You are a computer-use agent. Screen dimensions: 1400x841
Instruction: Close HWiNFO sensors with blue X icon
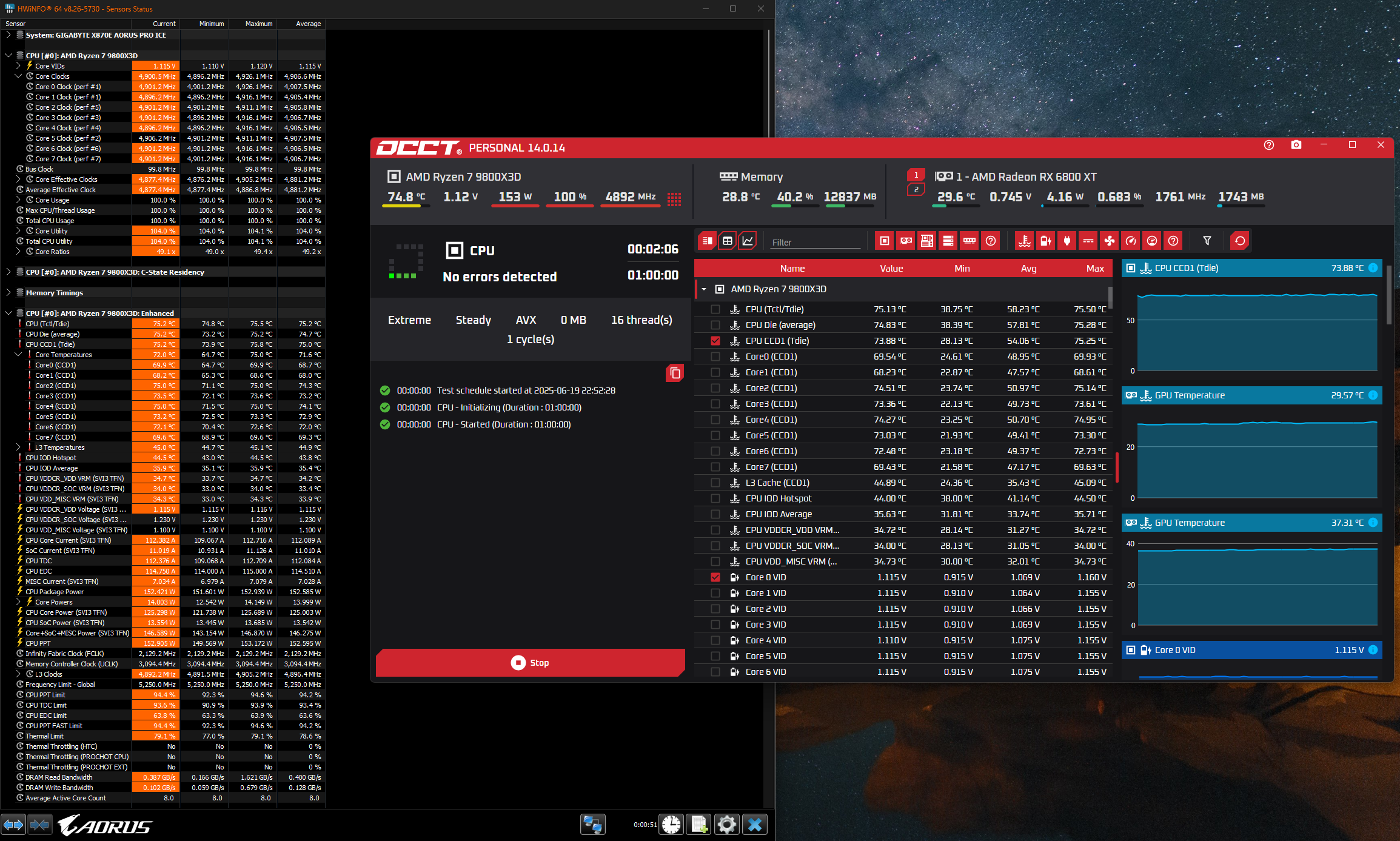point(755,825)
